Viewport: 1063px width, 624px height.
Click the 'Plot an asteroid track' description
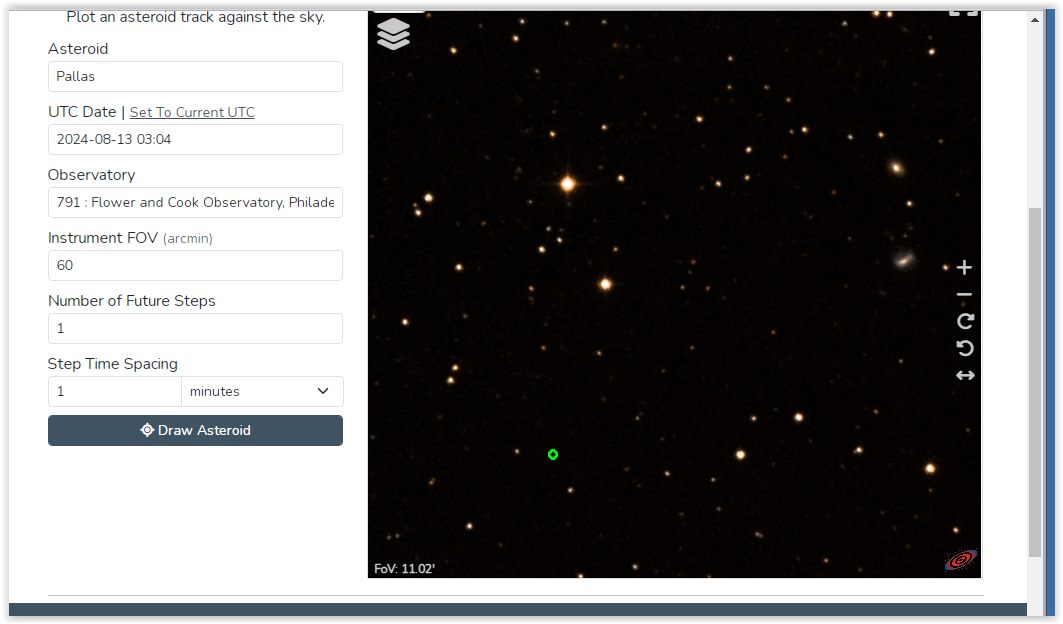point(195,17)
